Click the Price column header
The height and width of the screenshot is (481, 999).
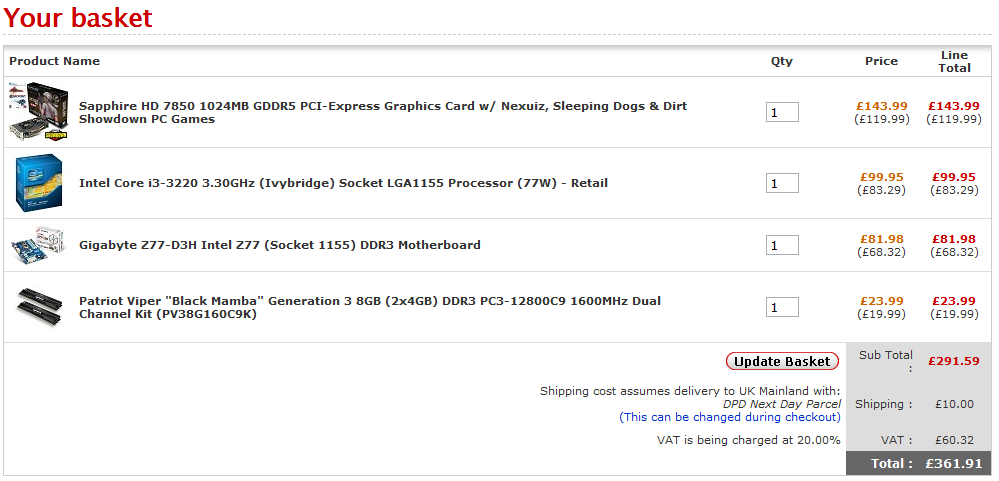click(881, 61)
